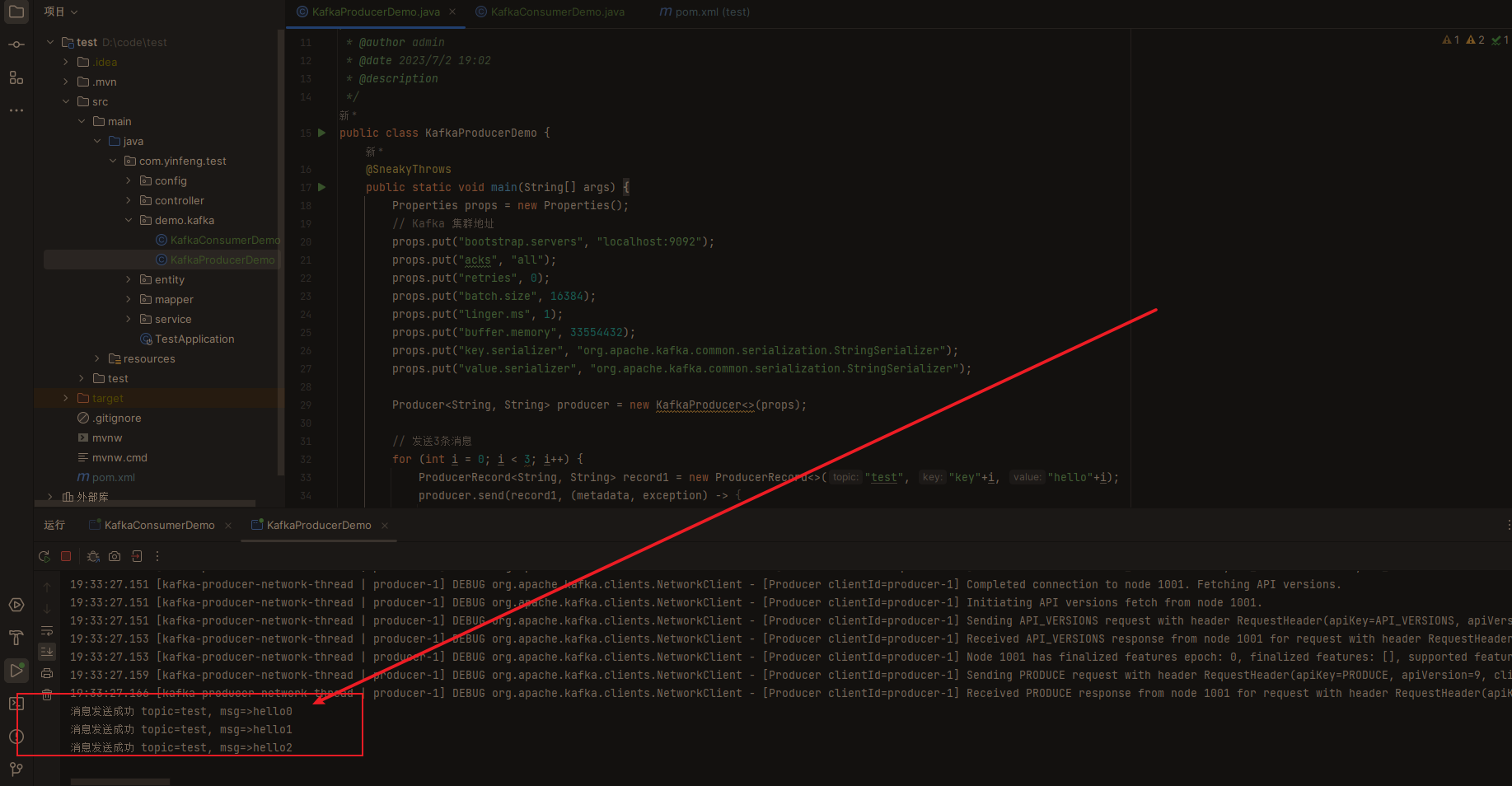Open KafkaConsumerDemo in project tree

[218, 240]
